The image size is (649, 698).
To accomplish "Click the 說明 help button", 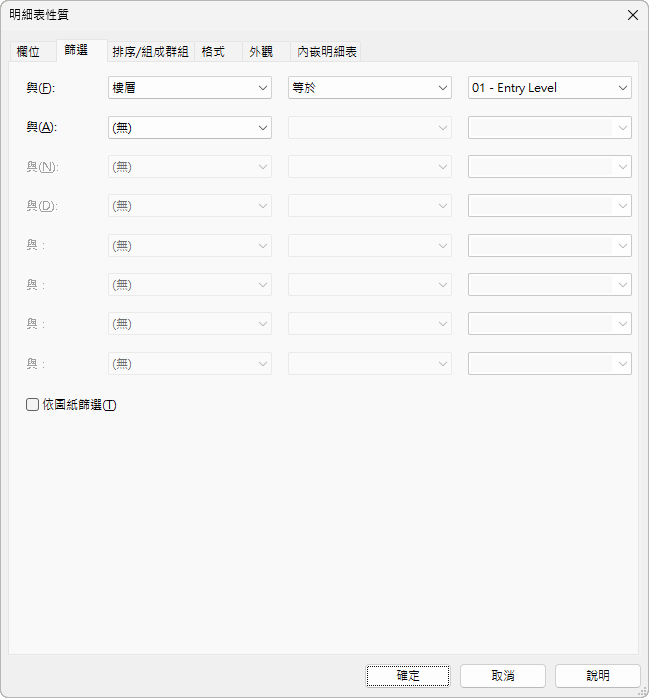I will pyautogui.click(x=598, y=676).
